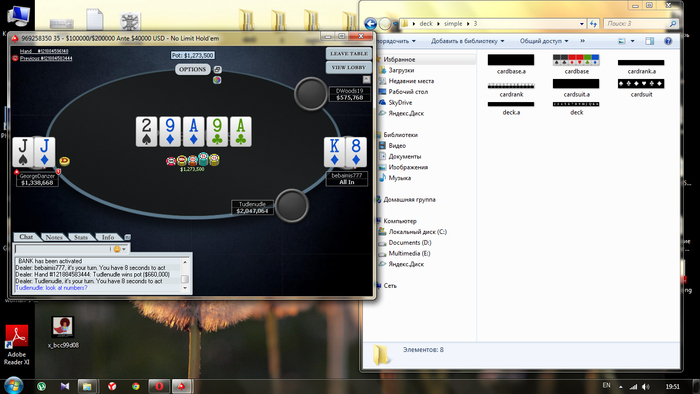The height and width of the screenshot is (394, 700).
Task: Open the emoticon smiley in chat input
Action: pos(117,249)
